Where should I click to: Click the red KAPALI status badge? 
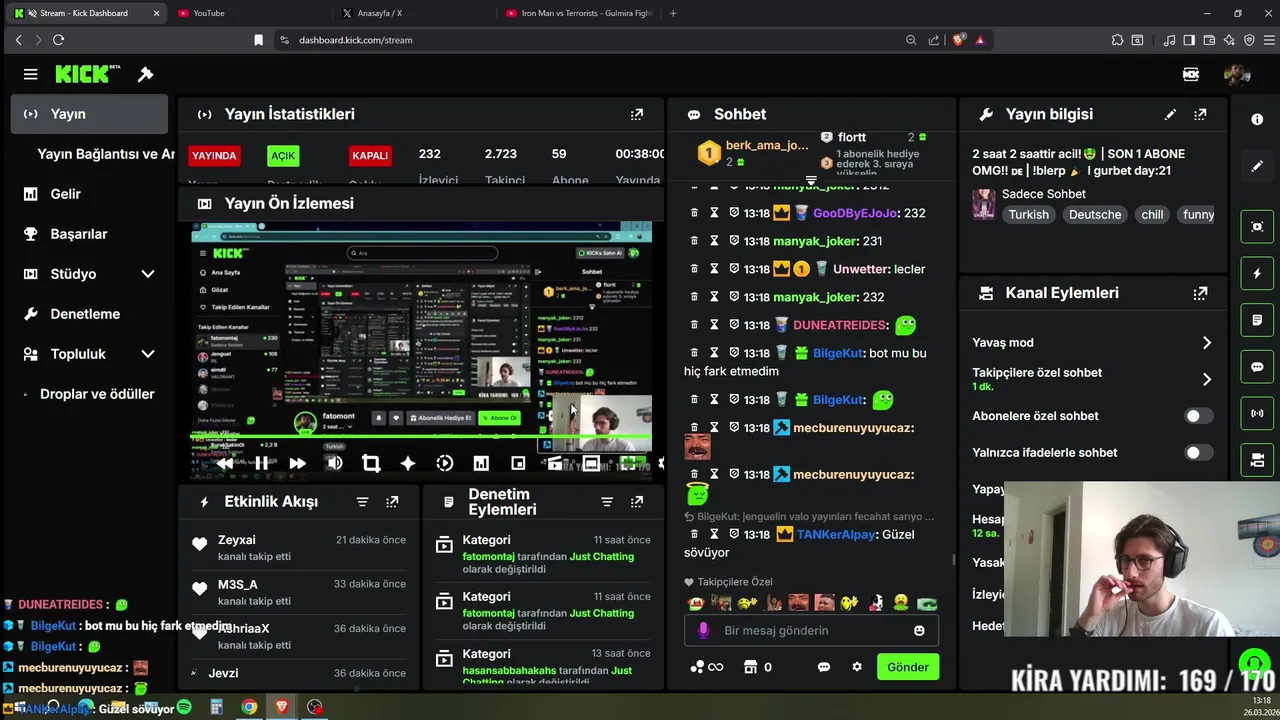(370, 156)
